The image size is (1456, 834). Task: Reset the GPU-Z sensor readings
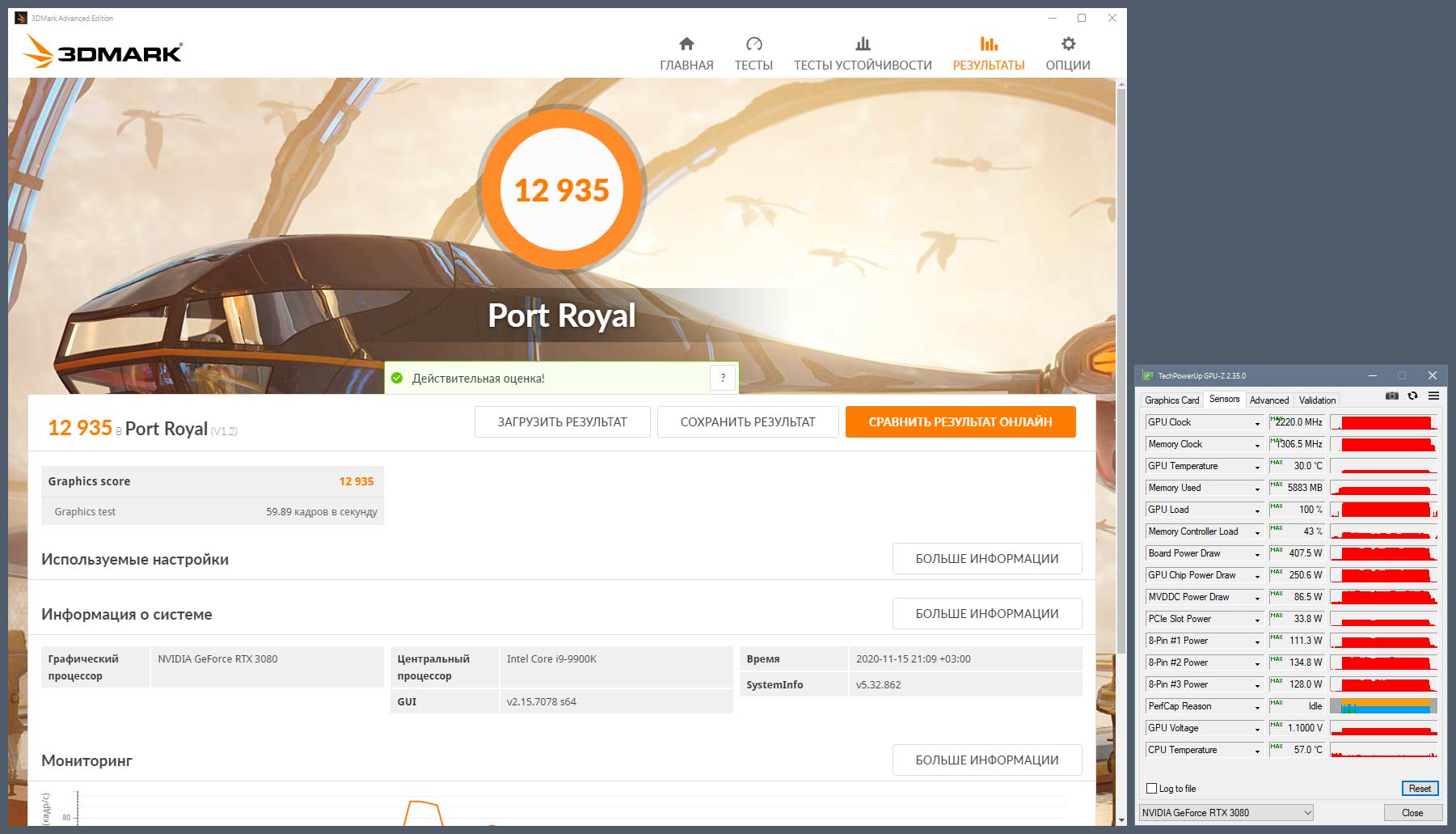tap(1420, 789)
